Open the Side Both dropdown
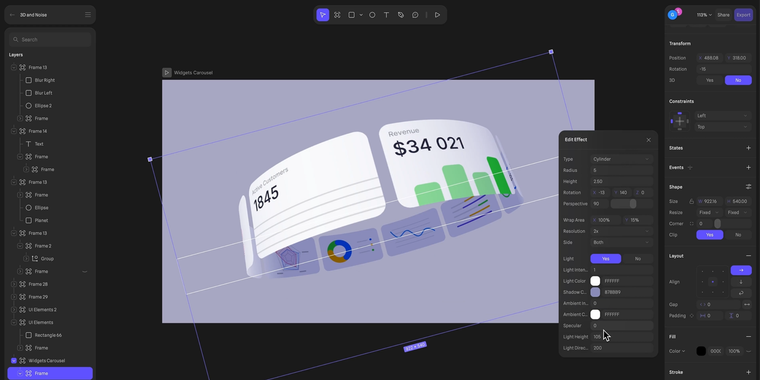Viewport: 760px width, 380px height. [x=621, y=242]
